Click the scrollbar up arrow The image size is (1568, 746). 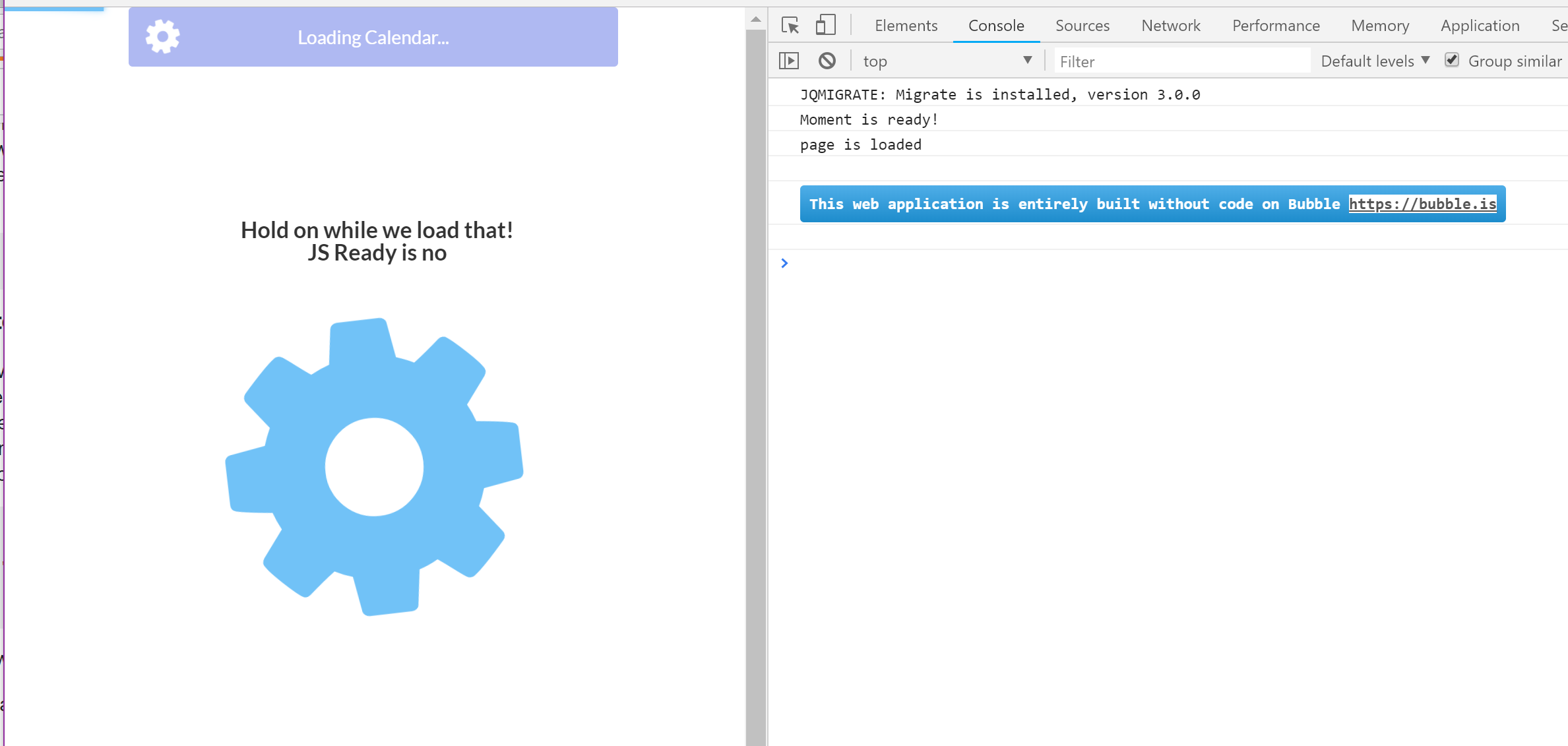tap(756, 20)
